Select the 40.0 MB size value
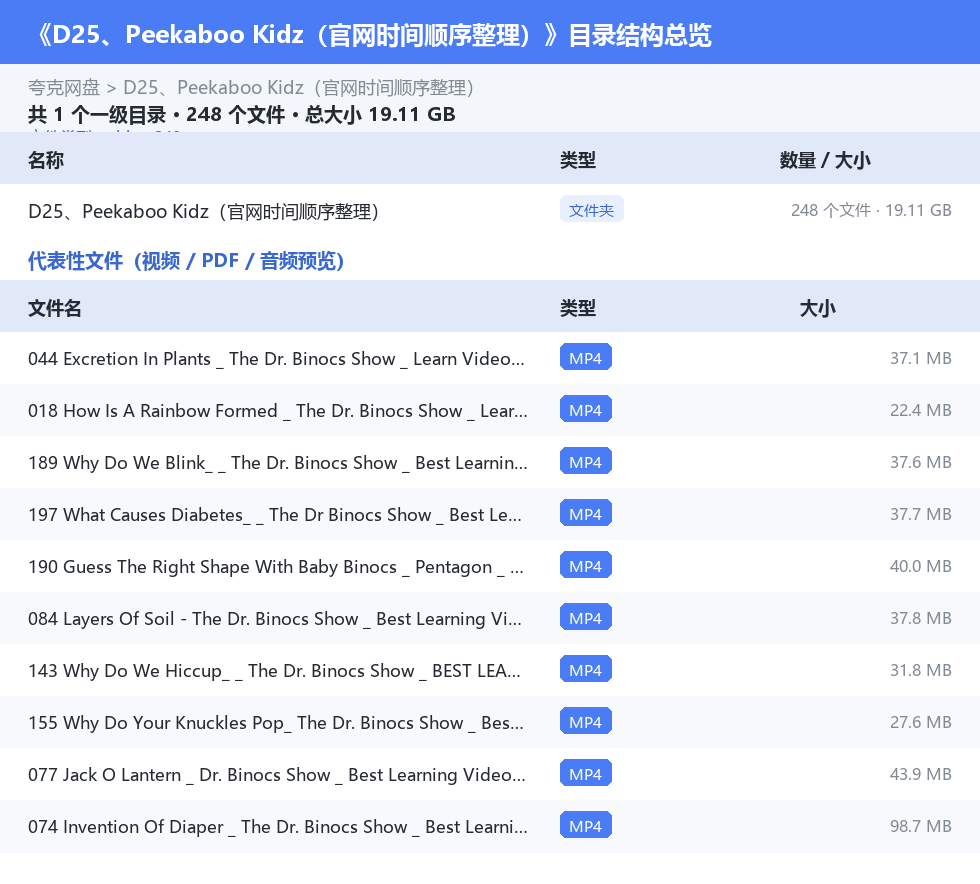The height and width of the screenshot is (884, 980). pyautogui.click(x=921, y=566)
